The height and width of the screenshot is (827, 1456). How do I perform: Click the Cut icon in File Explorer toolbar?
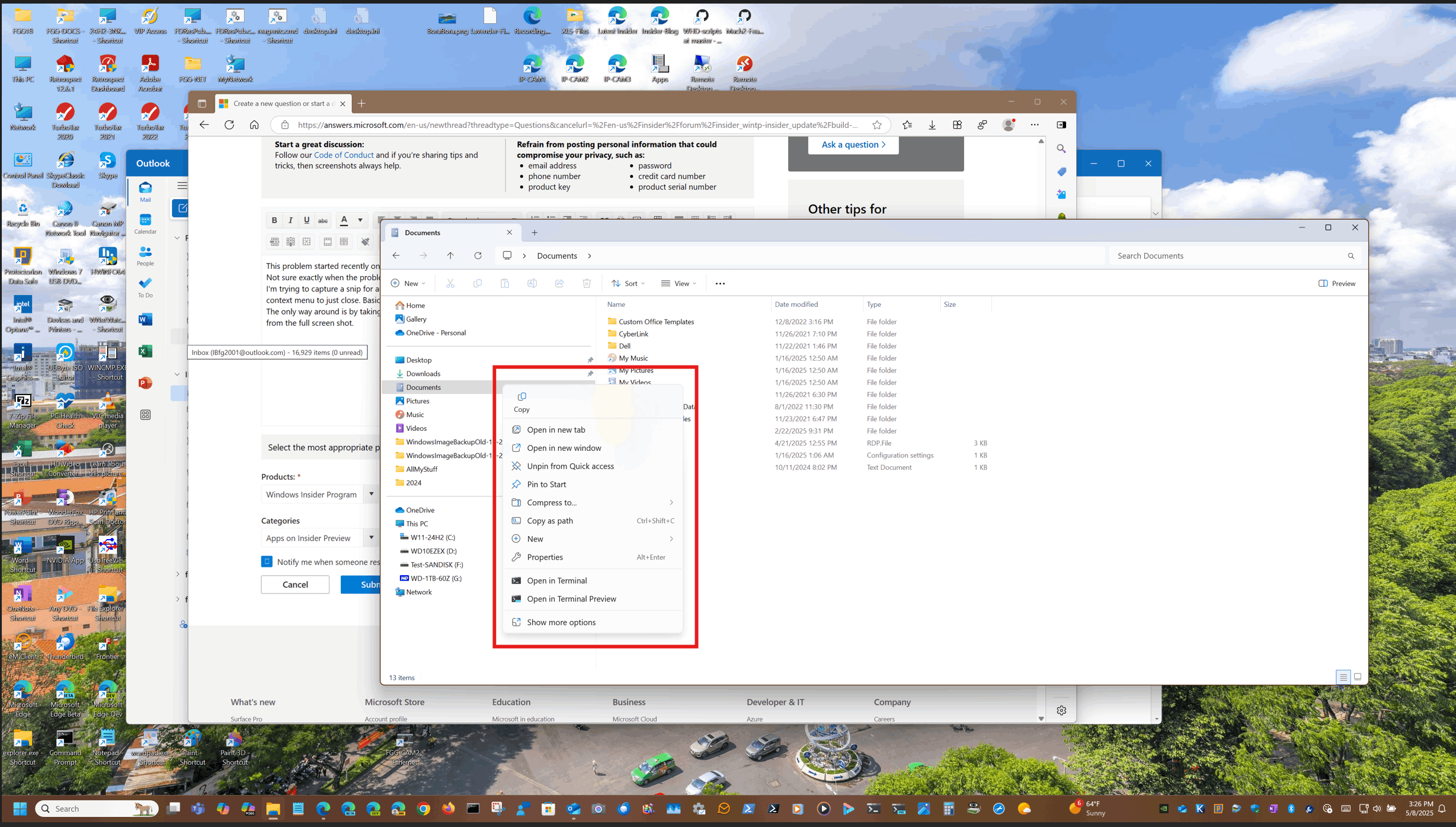click(x=450, y=283)
